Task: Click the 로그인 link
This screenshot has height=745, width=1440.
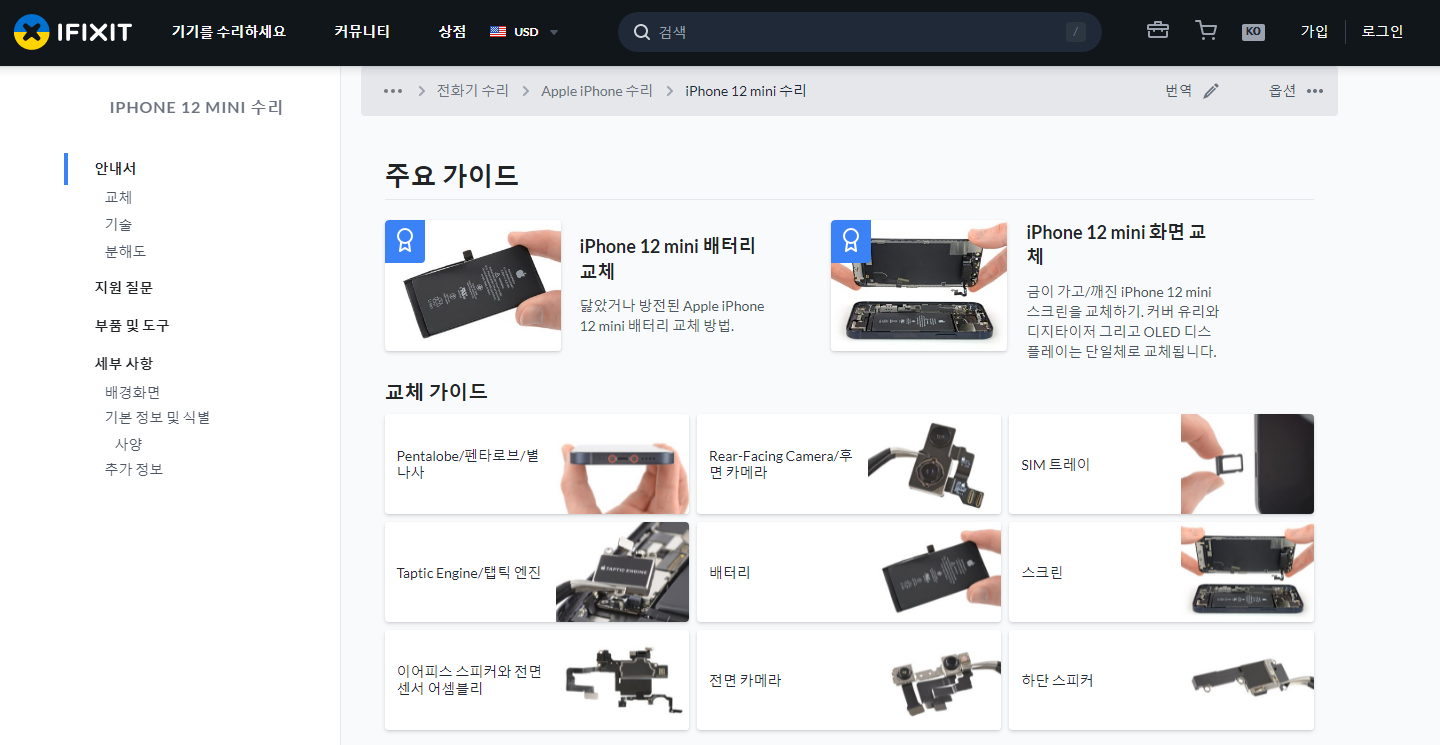Action: [1383, 32]
